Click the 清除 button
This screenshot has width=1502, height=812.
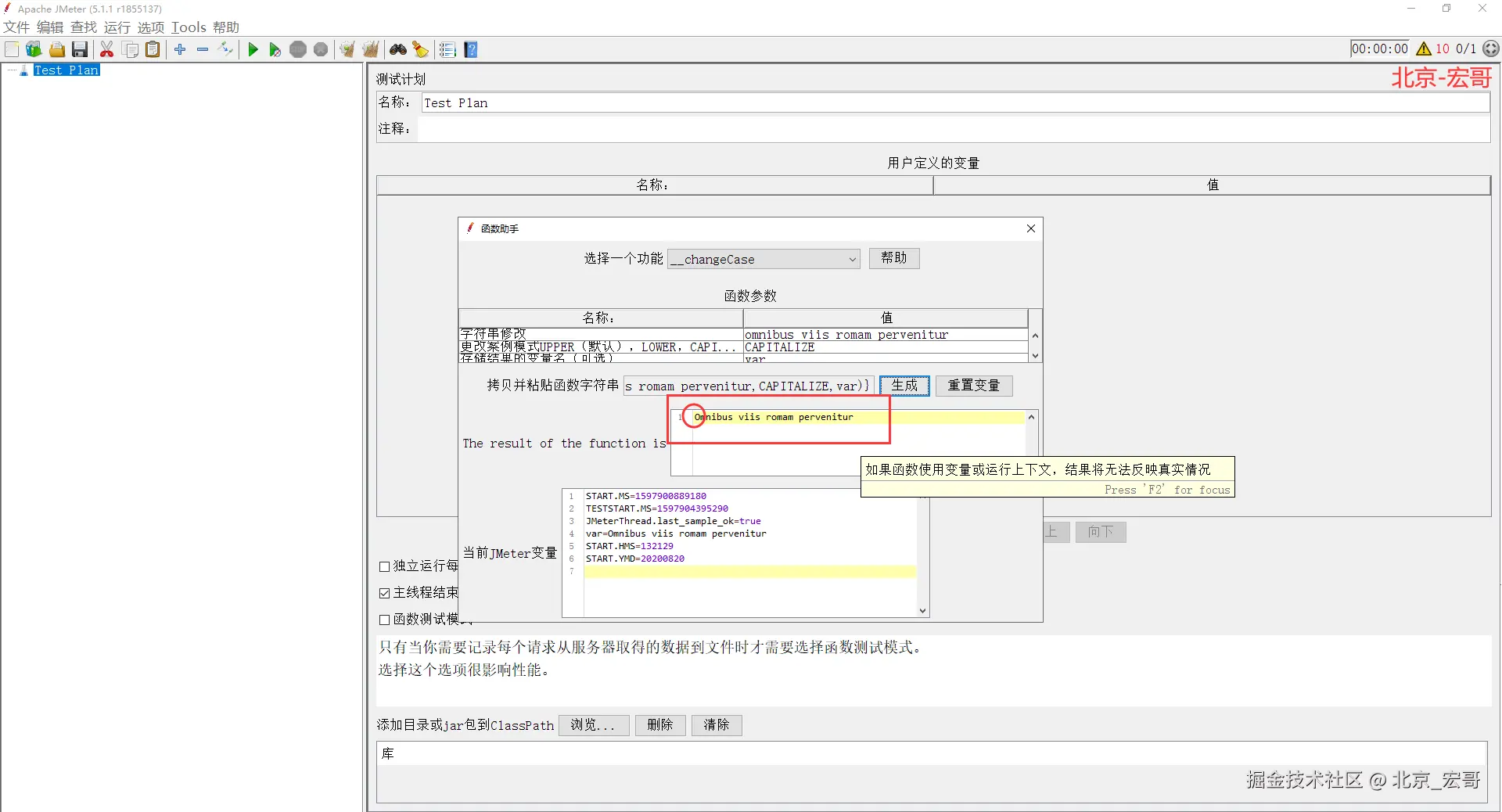tap(717, 725)
